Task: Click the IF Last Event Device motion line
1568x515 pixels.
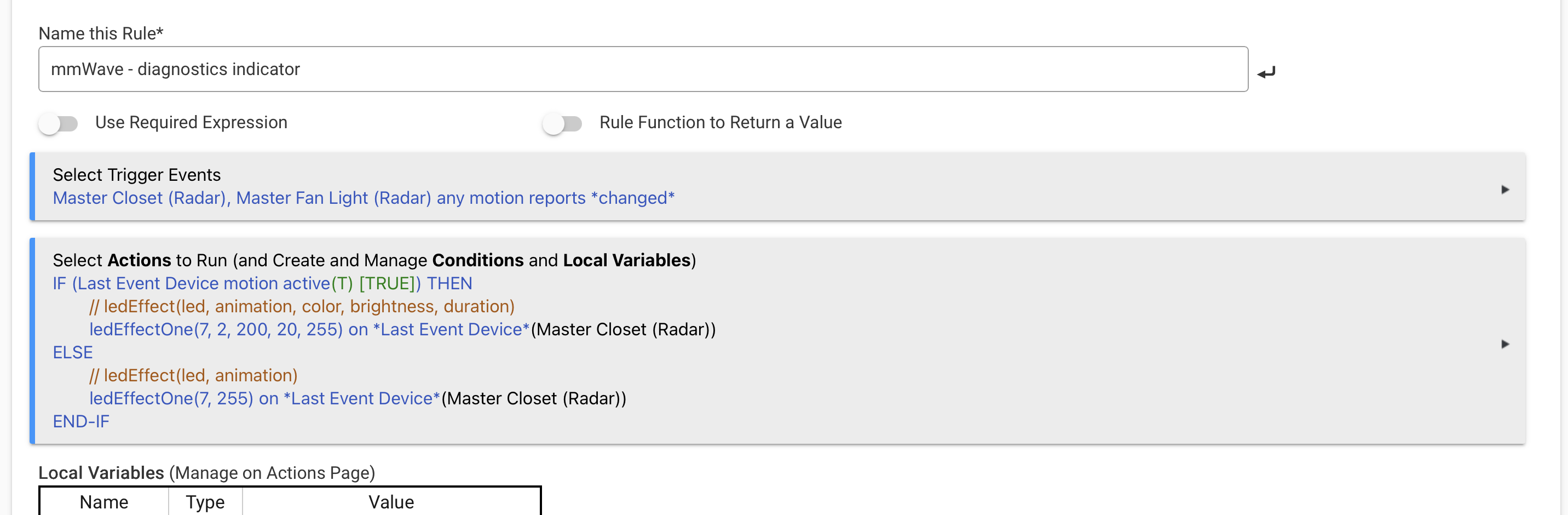Action: tap(262, 283)
